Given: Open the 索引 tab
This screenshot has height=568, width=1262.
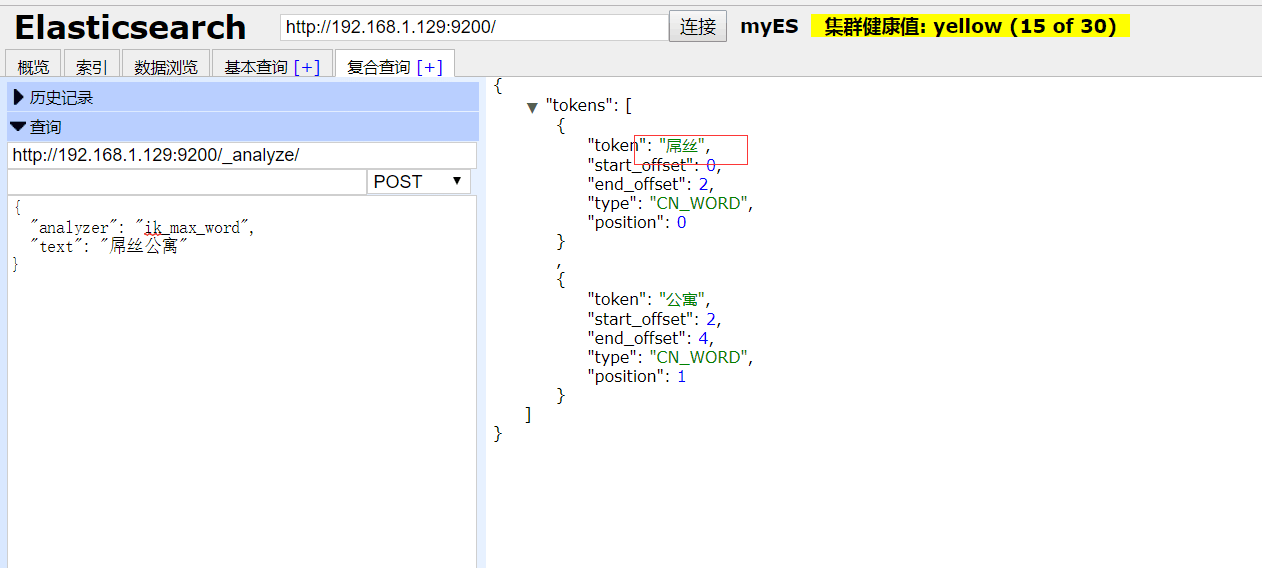Looking at the screenshot, I should 91,67.
